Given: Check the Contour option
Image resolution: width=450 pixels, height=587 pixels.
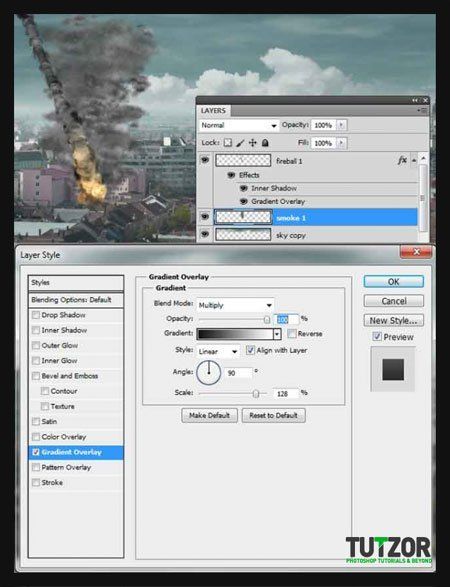Looking at the screenshot, I should (45, 391).
